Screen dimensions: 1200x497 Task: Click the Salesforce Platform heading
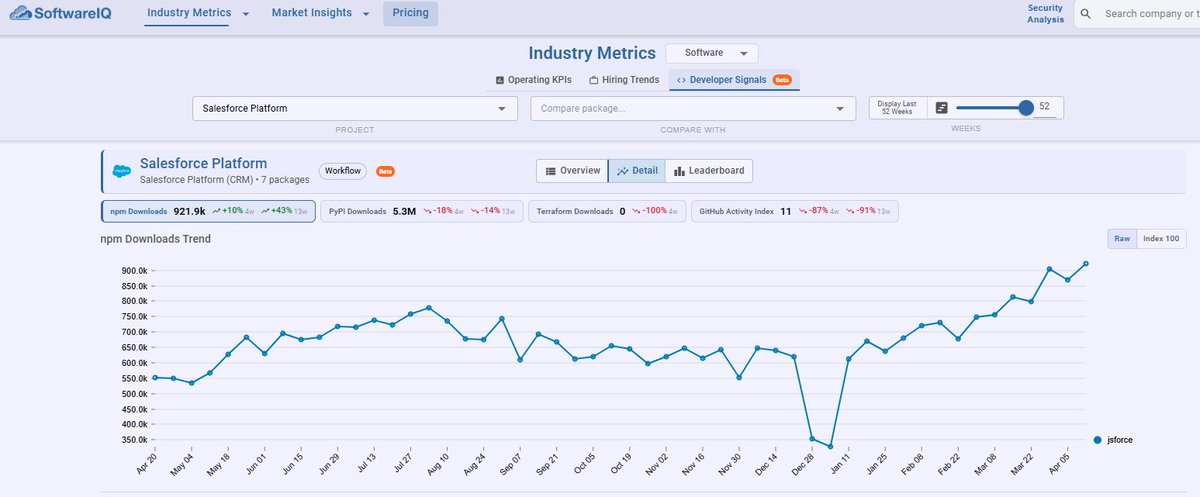coord(203,163)
